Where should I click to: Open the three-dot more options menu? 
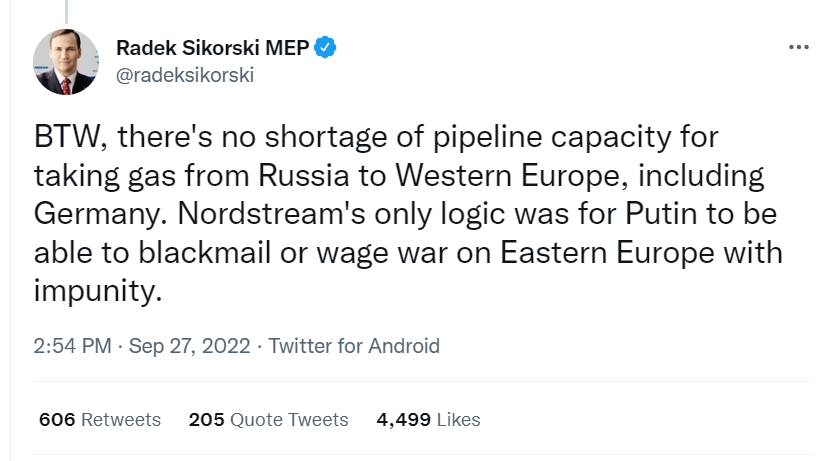799,47
